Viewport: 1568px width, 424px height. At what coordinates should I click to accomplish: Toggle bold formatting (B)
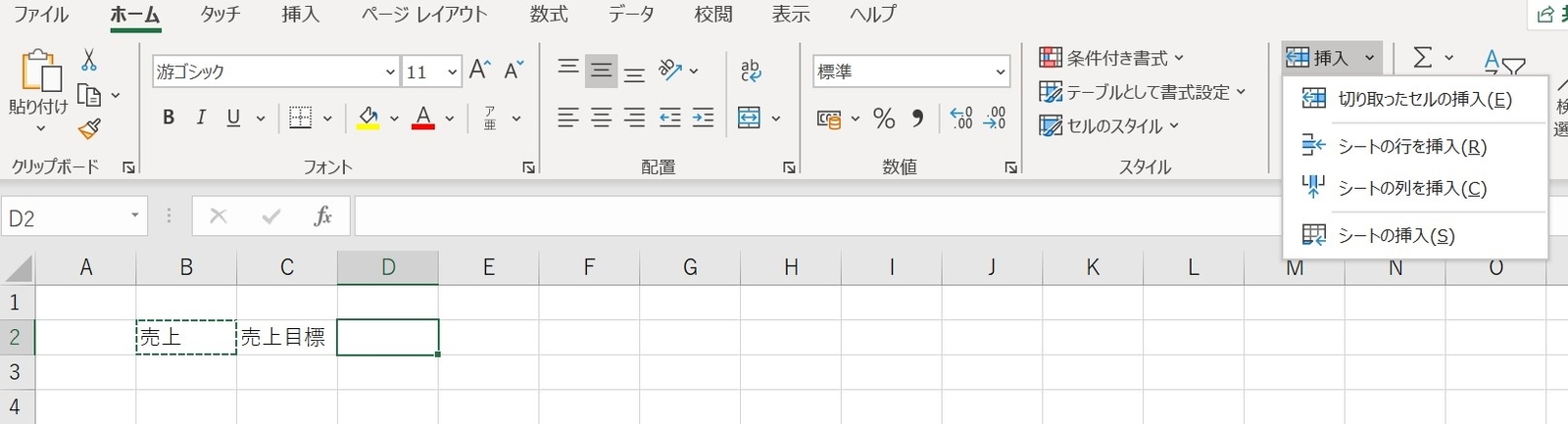(x=169, y=118)
